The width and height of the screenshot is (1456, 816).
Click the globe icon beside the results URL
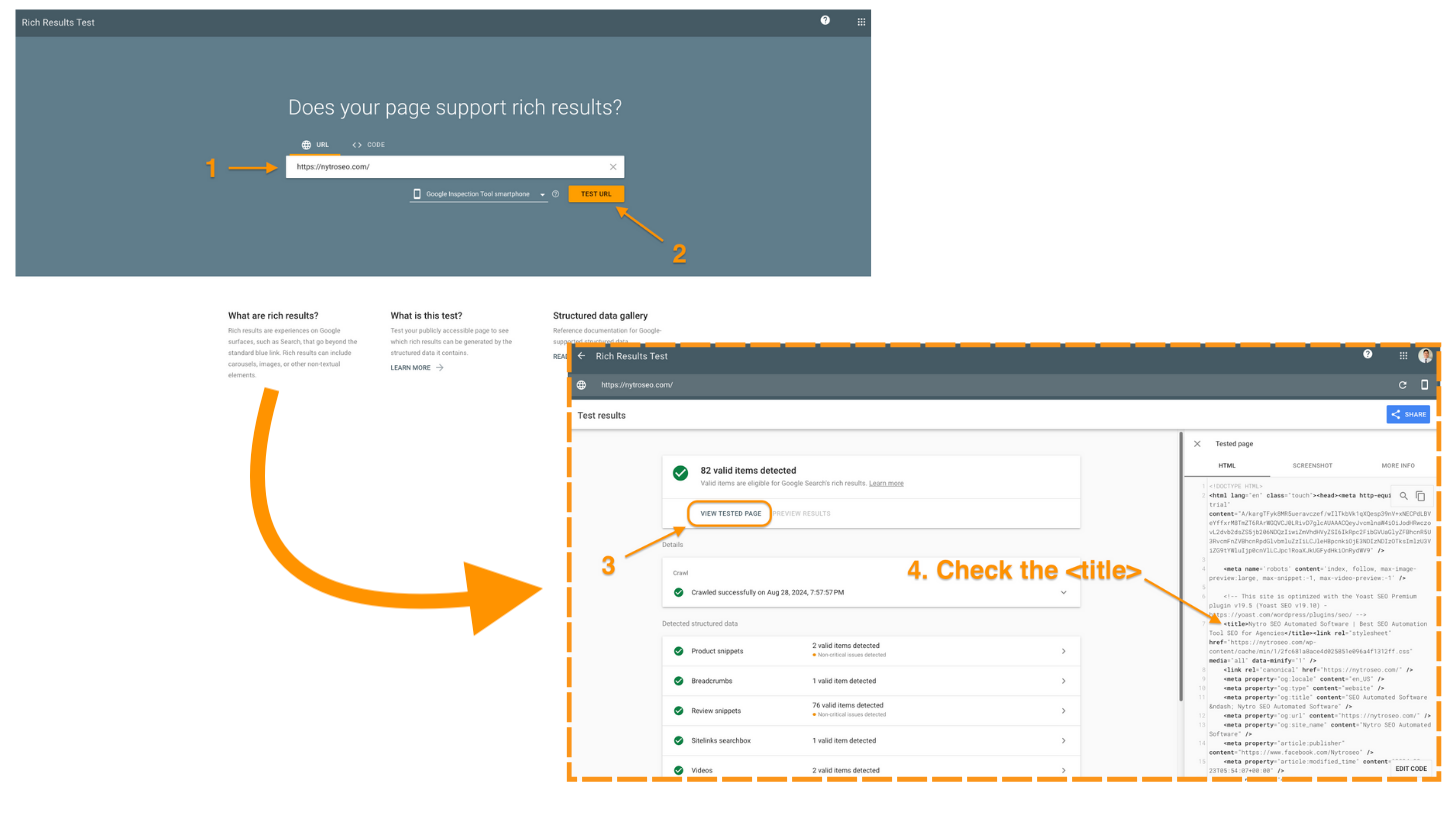pyautogui.click(x=581, y=385)
